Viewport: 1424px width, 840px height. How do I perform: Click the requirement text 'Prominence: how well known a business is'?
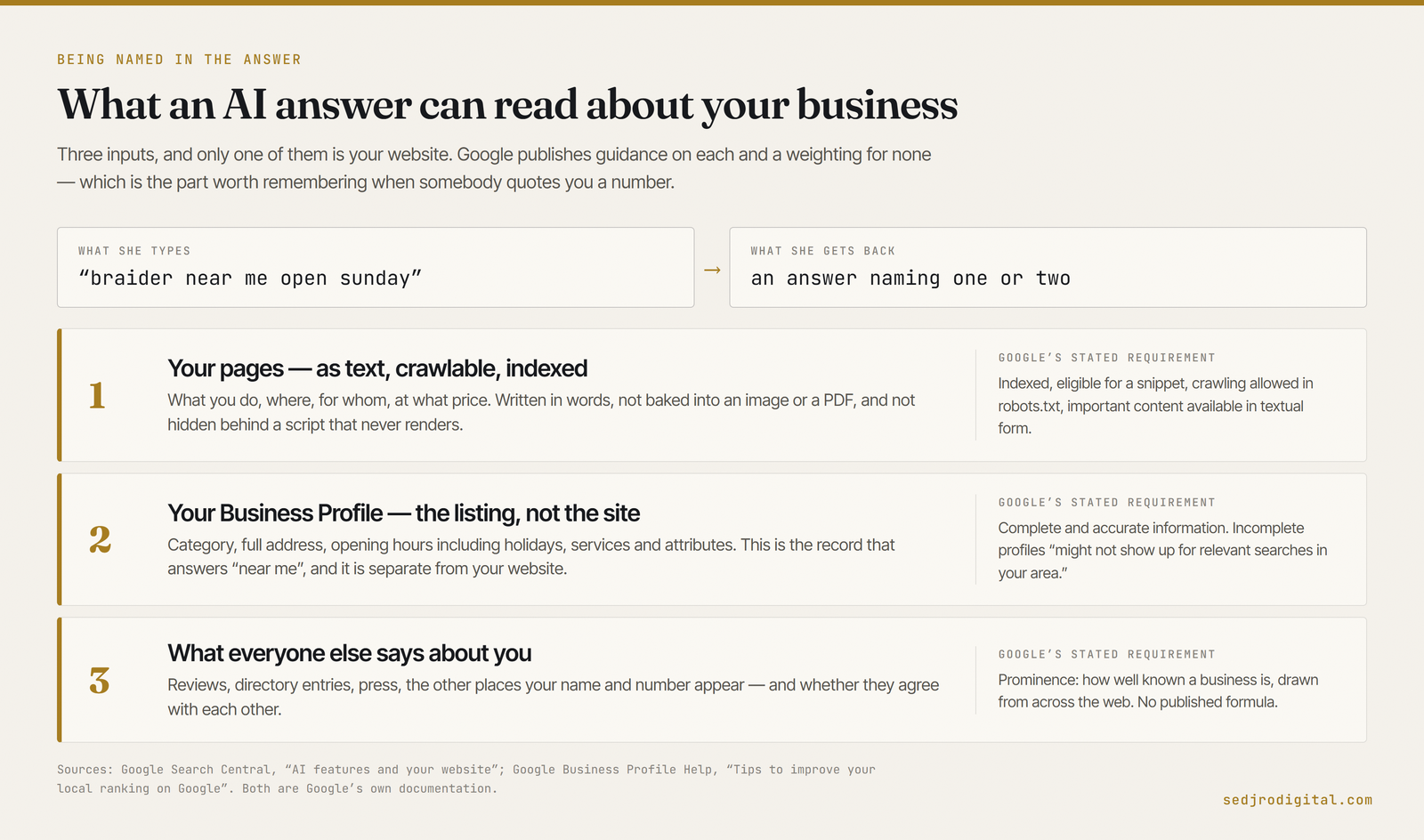pos(1158,691)
